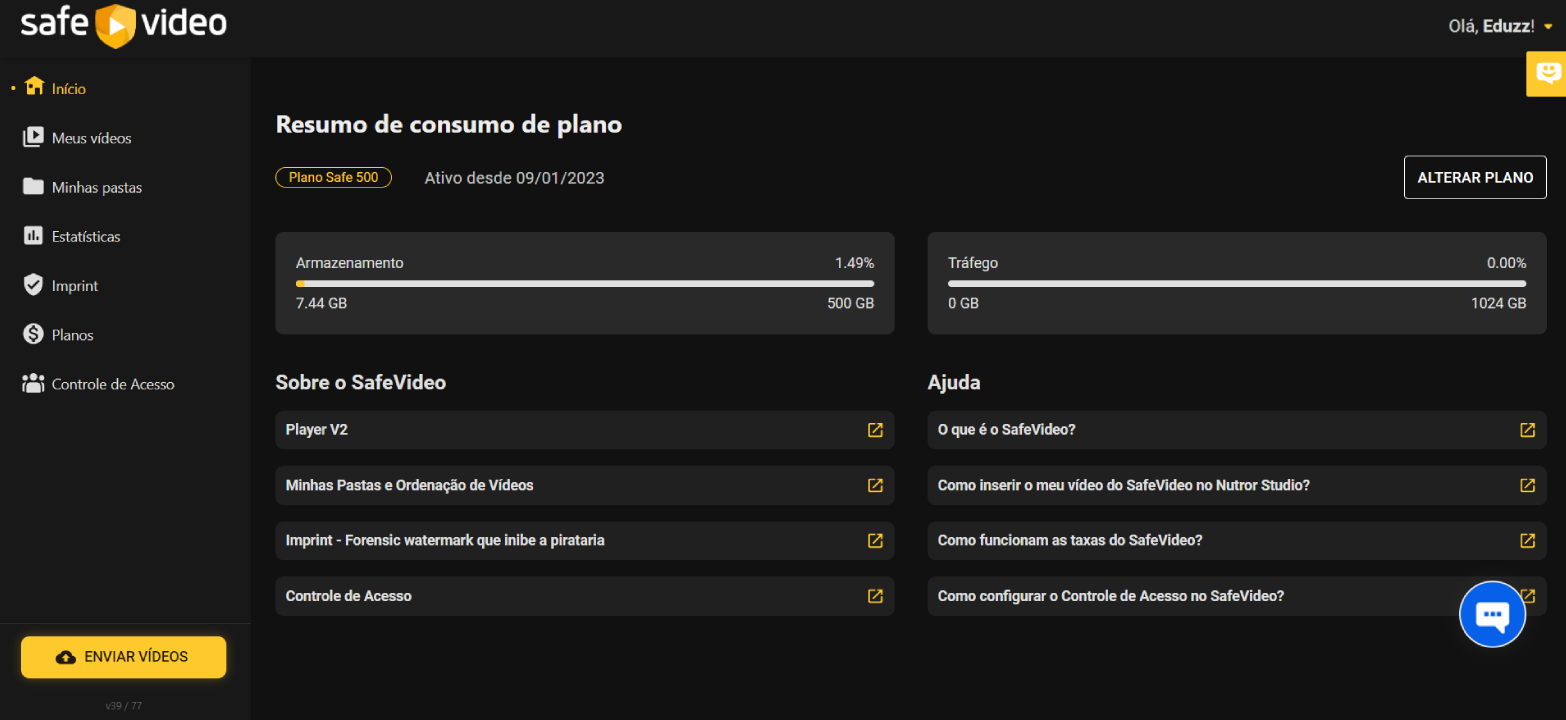
Task: Click the O que é o SafeVideo? link
Action: [1006, 430]
